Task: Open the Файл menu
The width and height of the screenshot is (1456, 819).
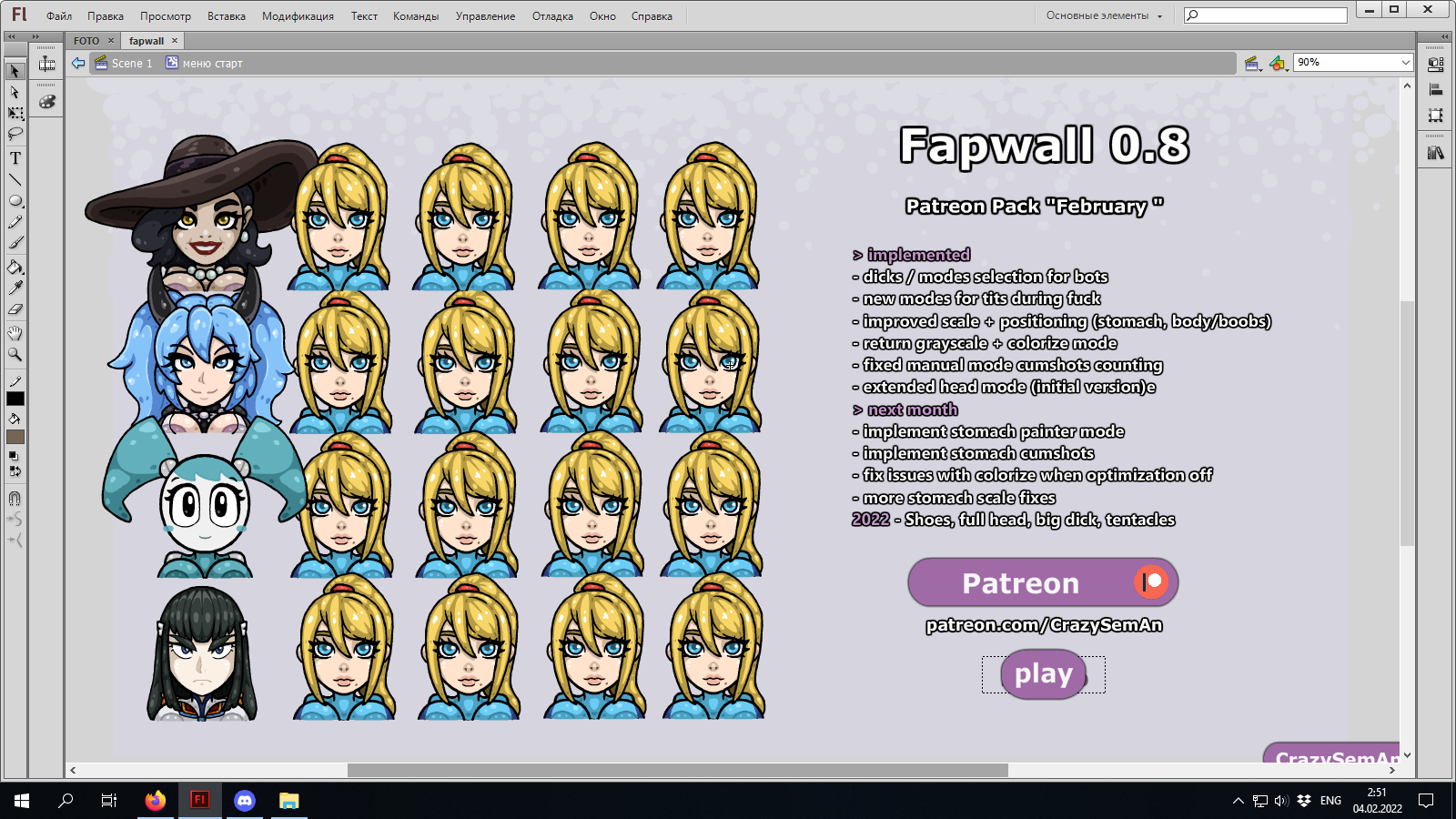Action: (59, 16)
